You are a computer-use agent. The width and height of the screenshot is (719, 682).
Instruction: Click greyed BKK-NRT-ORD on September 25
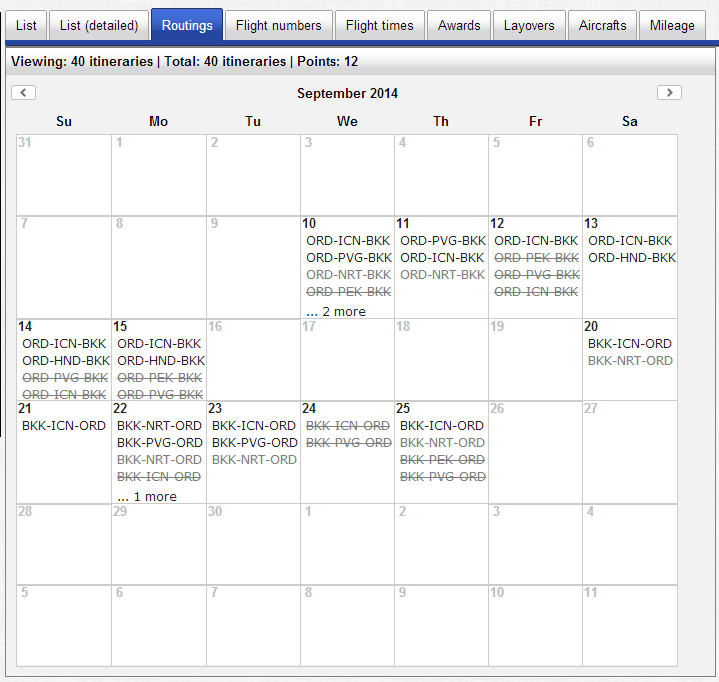pyautogui.click(x=442, y=443)
